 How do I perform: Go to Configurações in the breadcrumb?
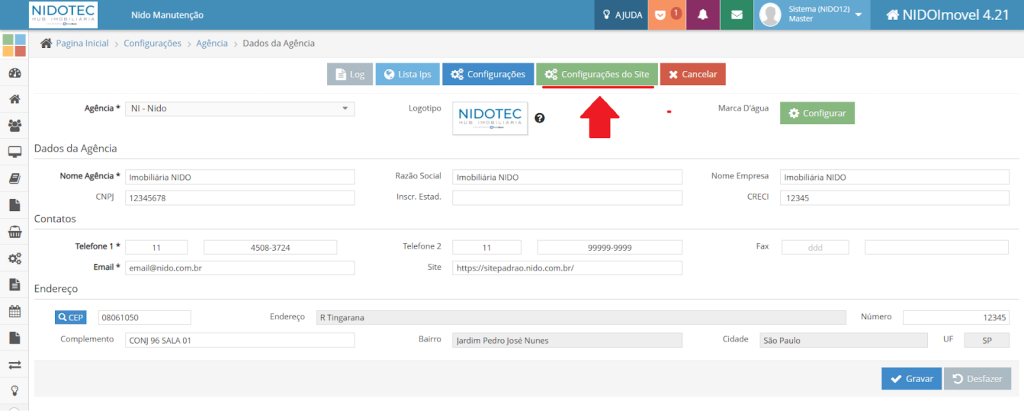click(x=152, y=44)
